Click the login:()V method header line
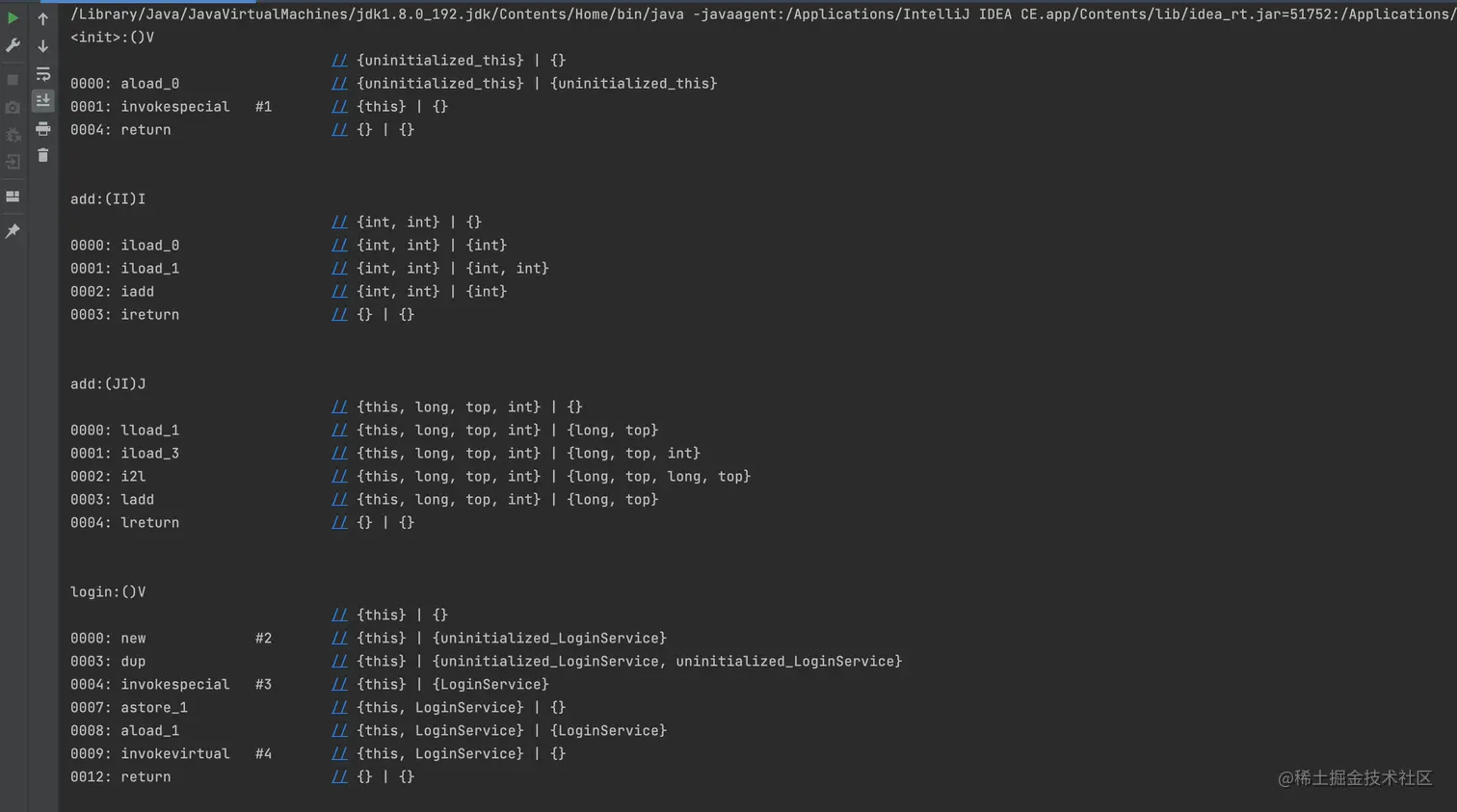This screenshot has width=1457, height=812. click(108, 592)
